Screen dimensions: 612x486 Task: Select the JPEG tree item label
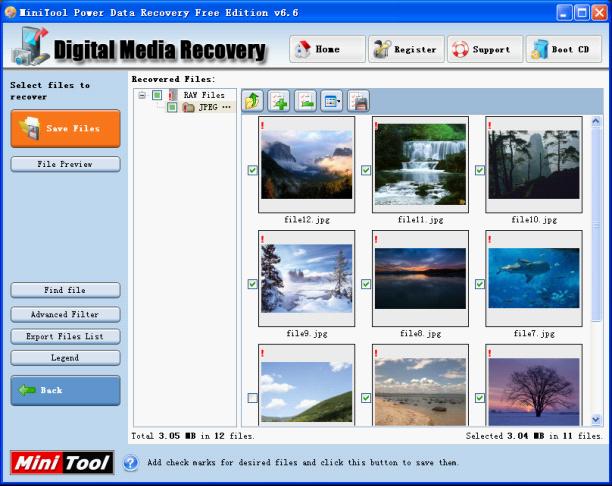(215, 107)
